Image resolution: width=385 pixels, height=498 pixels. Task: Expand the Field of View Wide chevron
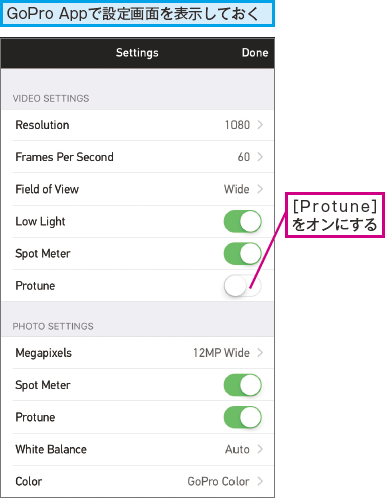(x=260, y=189)
